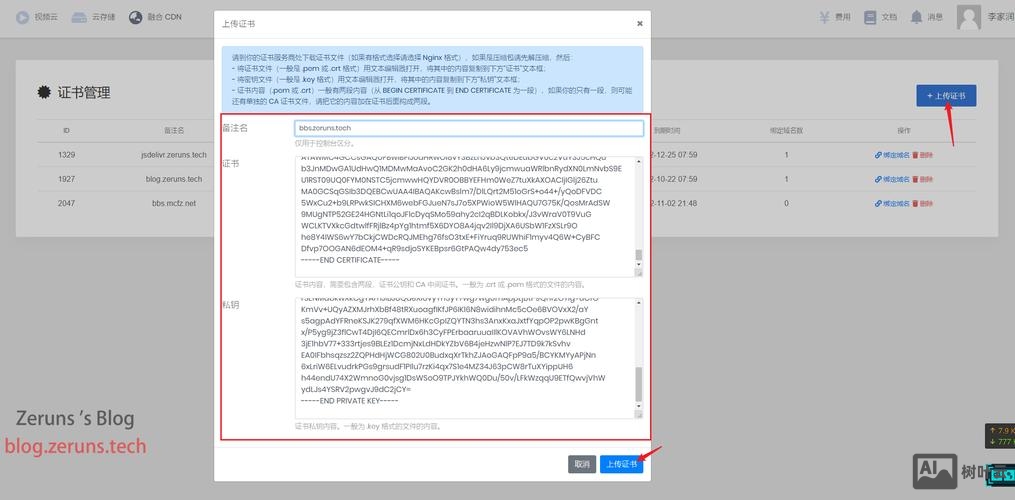Click the trash 删除 icon for blog.zeruns.tech

click(915, 179)
